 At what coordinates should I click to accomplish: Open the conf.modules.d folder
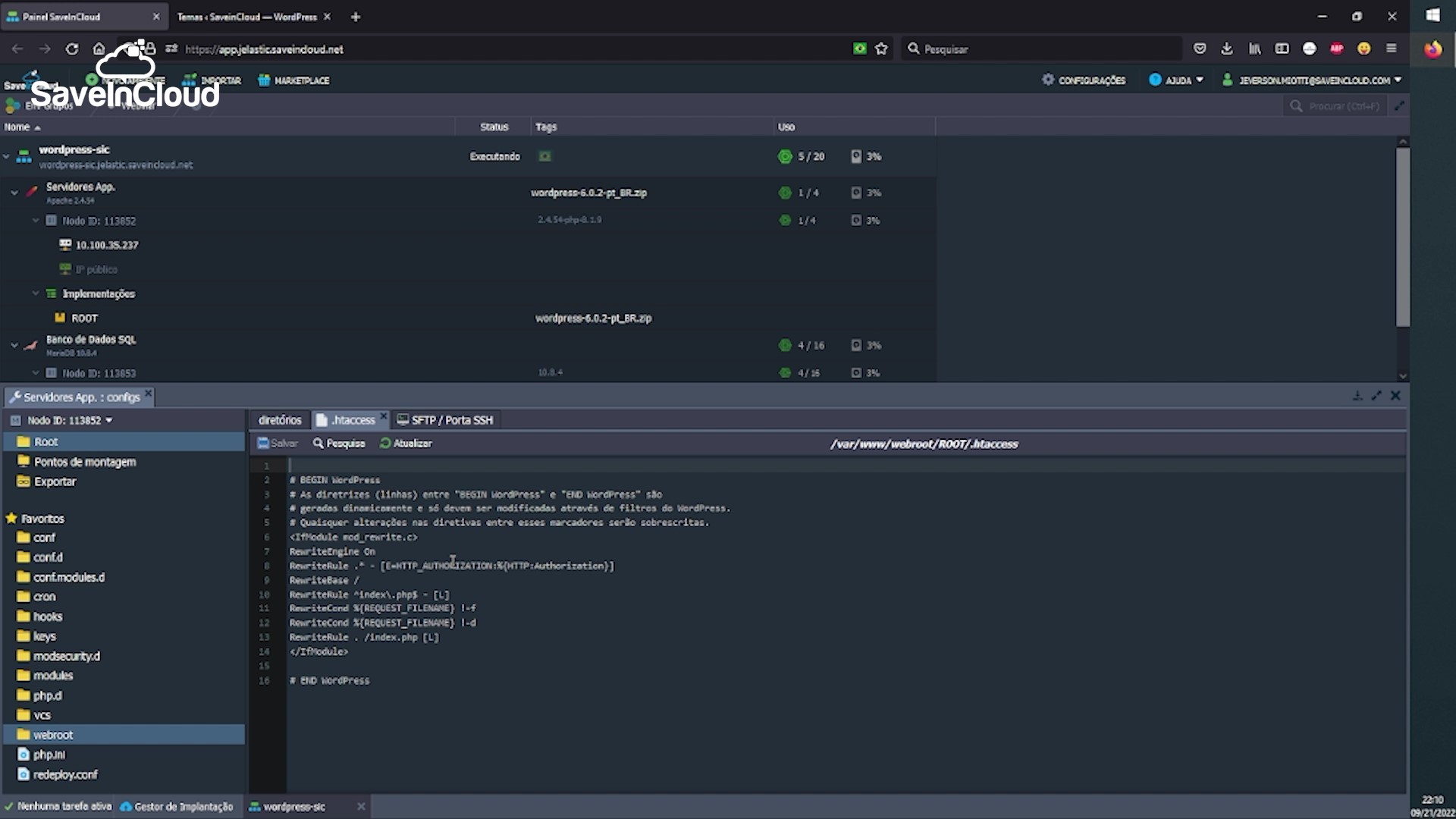tap(61, 577)
